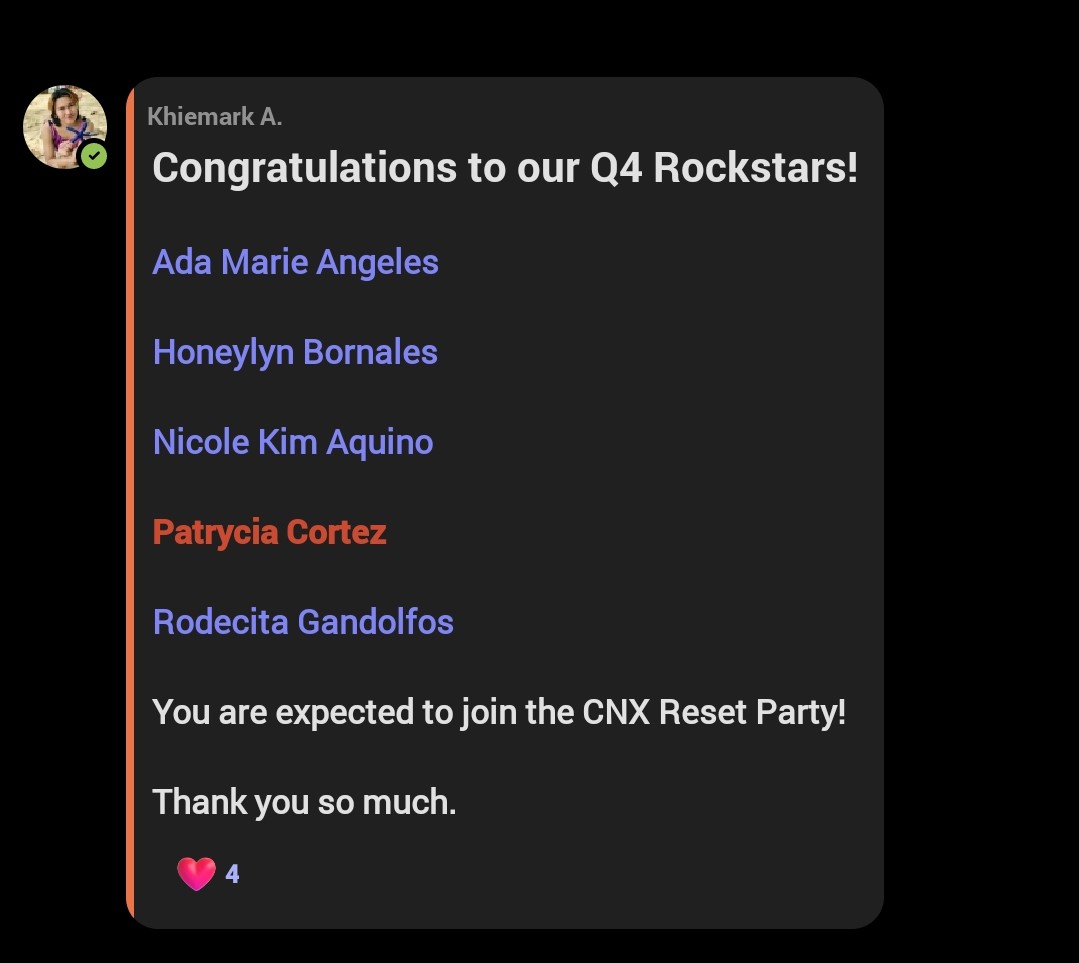Click the orange accent bar beside message
The height and width of the screenshot is (963, 1079).
point(131,500)
